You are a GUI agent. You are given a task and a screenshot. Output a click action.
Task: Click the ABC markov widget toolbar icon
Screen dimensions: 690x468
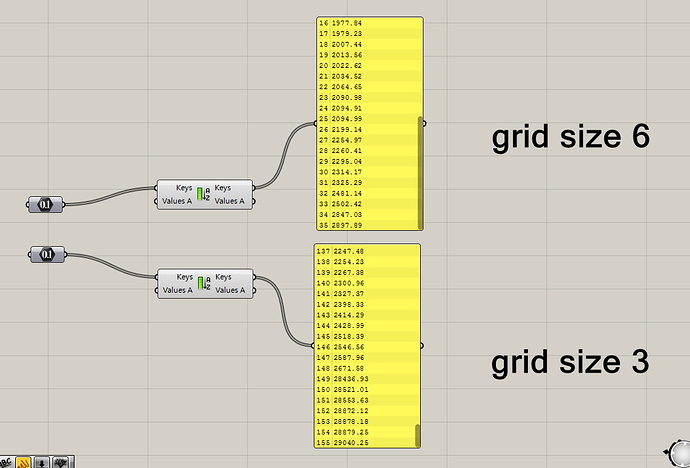tap(5, 463)
